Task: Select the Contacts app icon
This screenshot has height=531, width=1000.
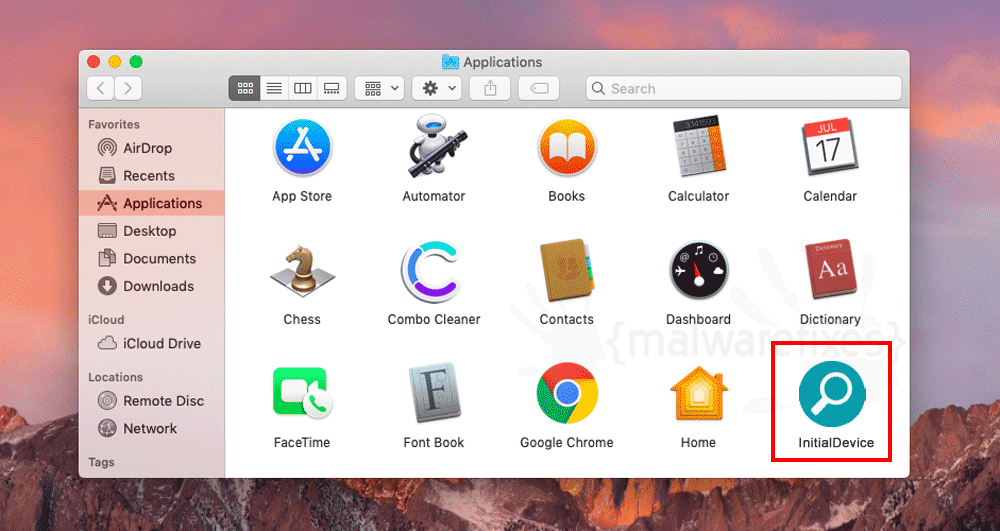Action: 566,270
